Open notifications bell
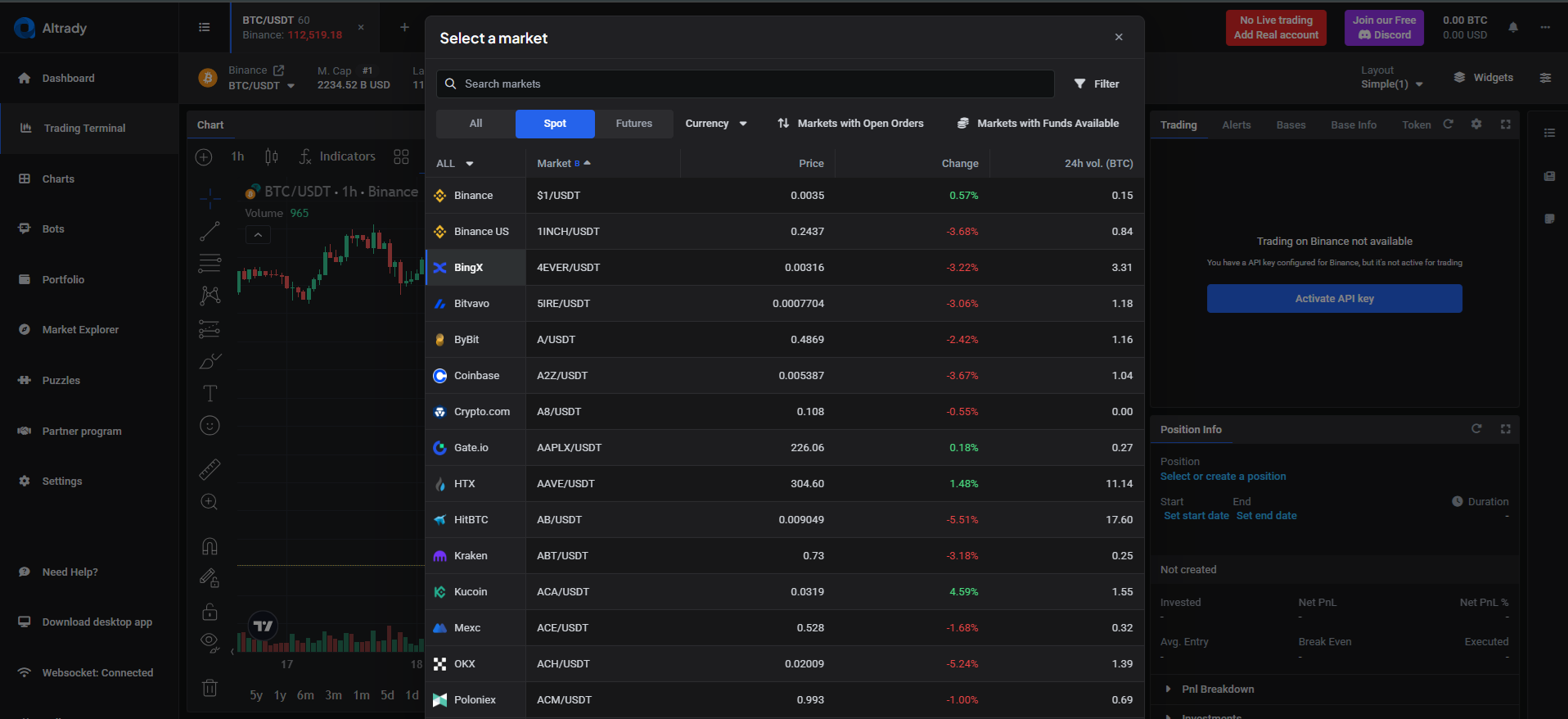 1513,27
